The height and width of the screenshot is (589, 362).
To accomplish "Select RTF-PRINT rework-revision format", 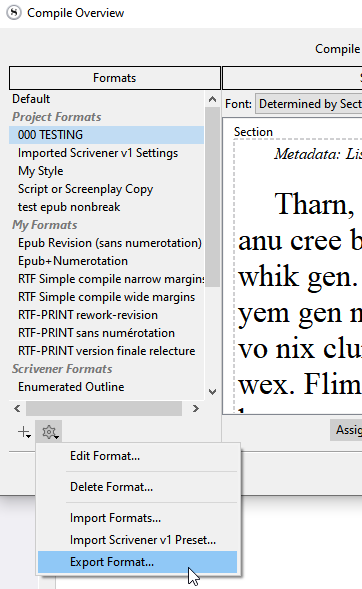I will tap(106, 315).
